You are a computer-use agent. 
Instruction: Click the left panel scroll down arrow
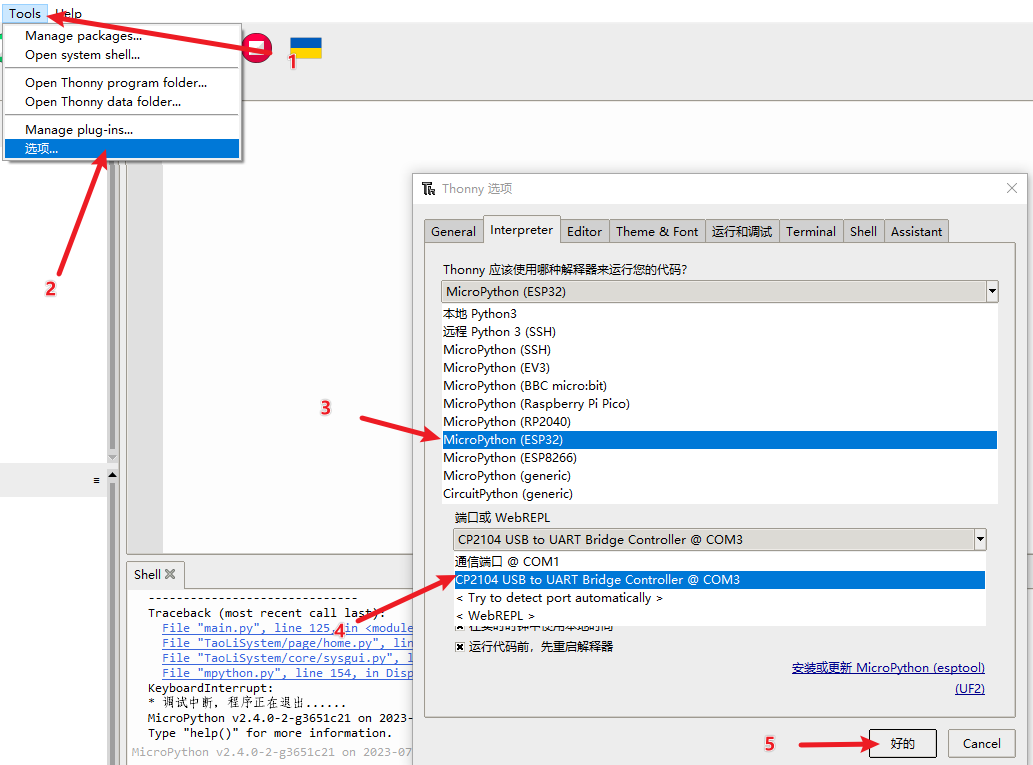coord(112,457)
